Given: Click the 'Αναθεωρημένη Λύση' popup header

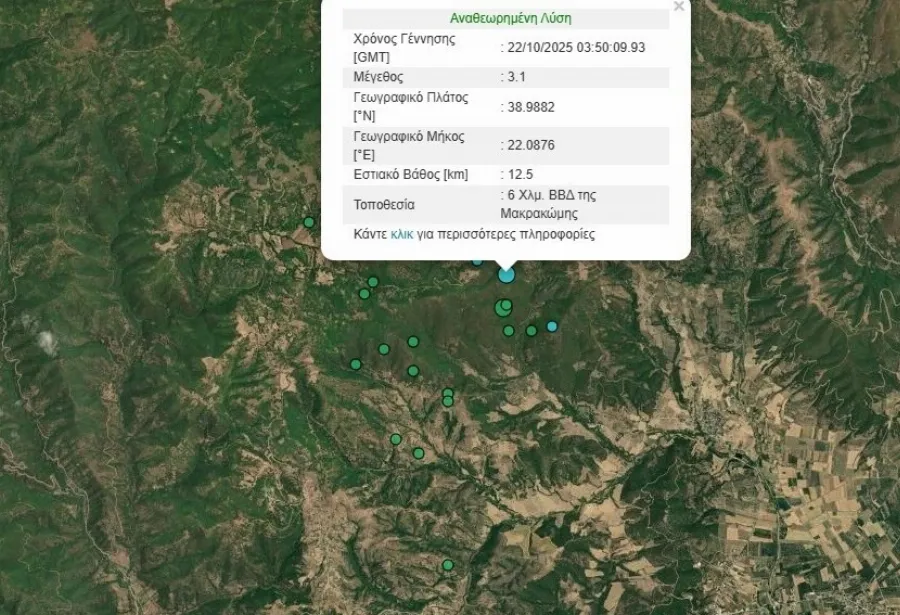Looking at the screenshot, I should click(x=511, y=18).
